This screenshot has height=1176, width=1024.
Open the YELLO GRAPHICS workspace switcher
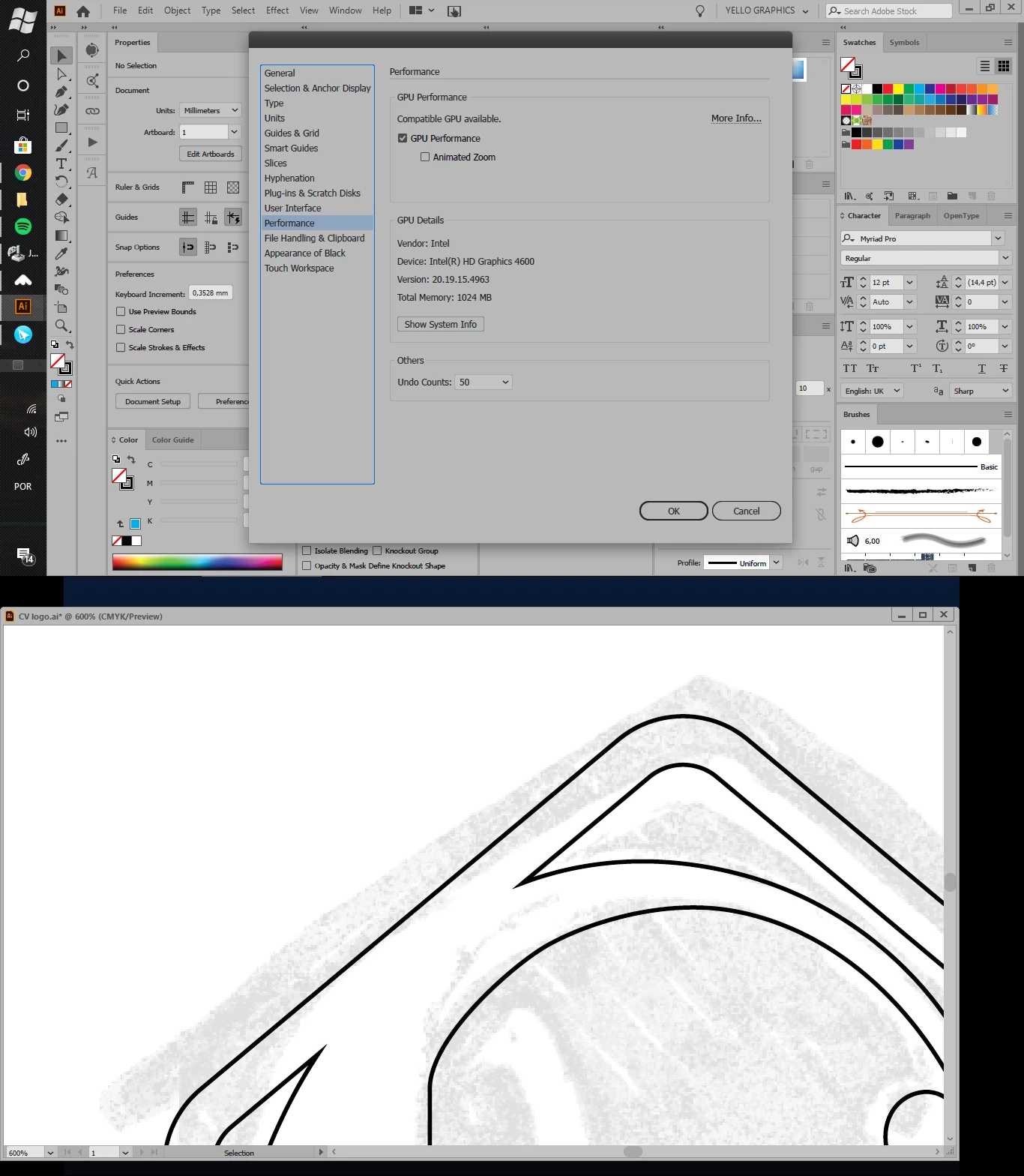click(767, 10)
